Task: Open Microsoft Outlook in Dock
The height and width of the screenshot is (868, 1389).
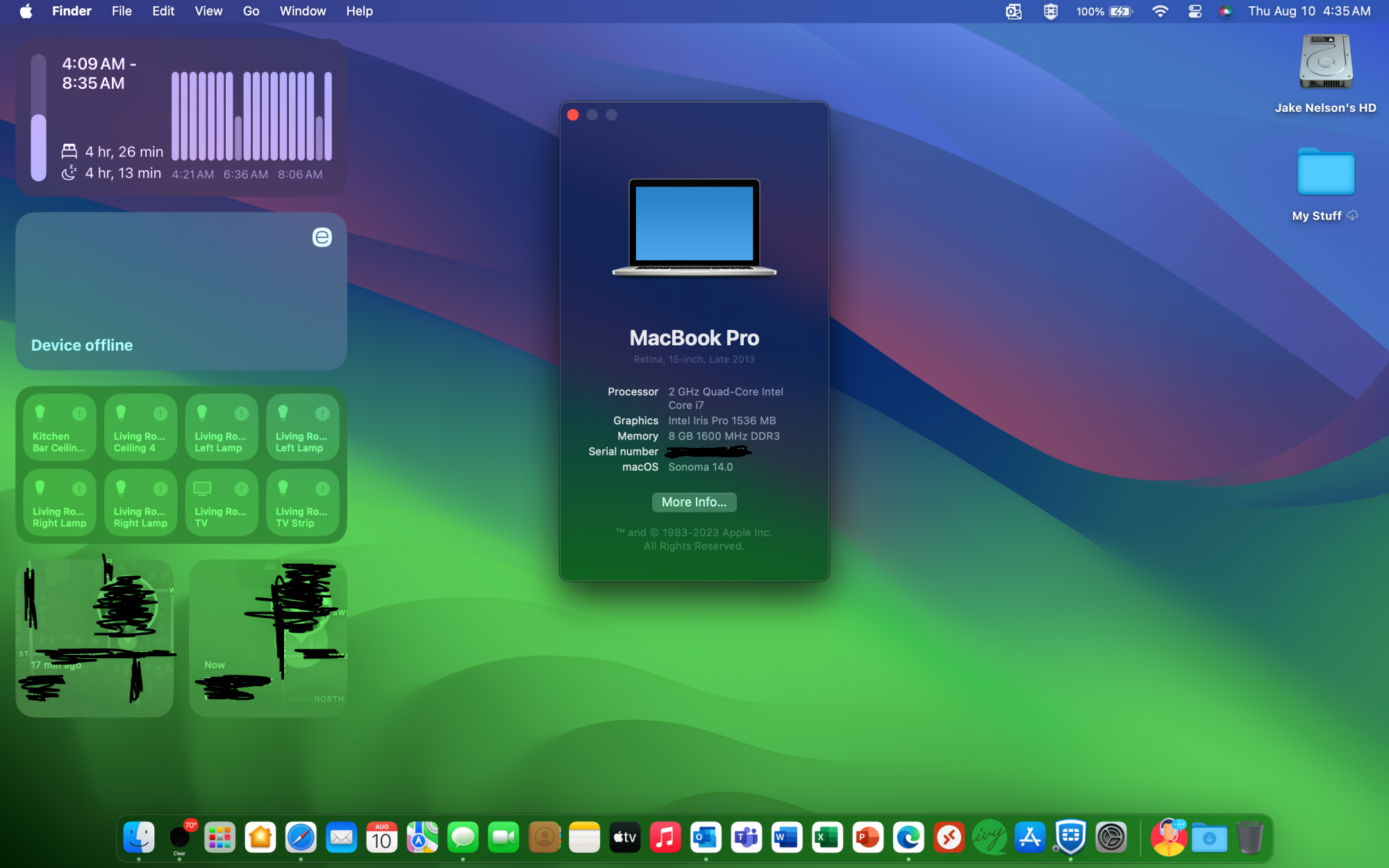Action: (x=706, y=837)
